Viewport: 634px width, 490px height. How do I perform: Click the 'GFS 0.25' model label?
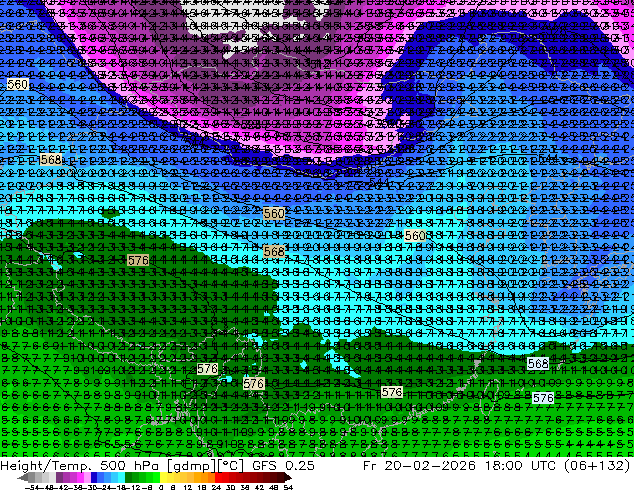tap(283, 466)
